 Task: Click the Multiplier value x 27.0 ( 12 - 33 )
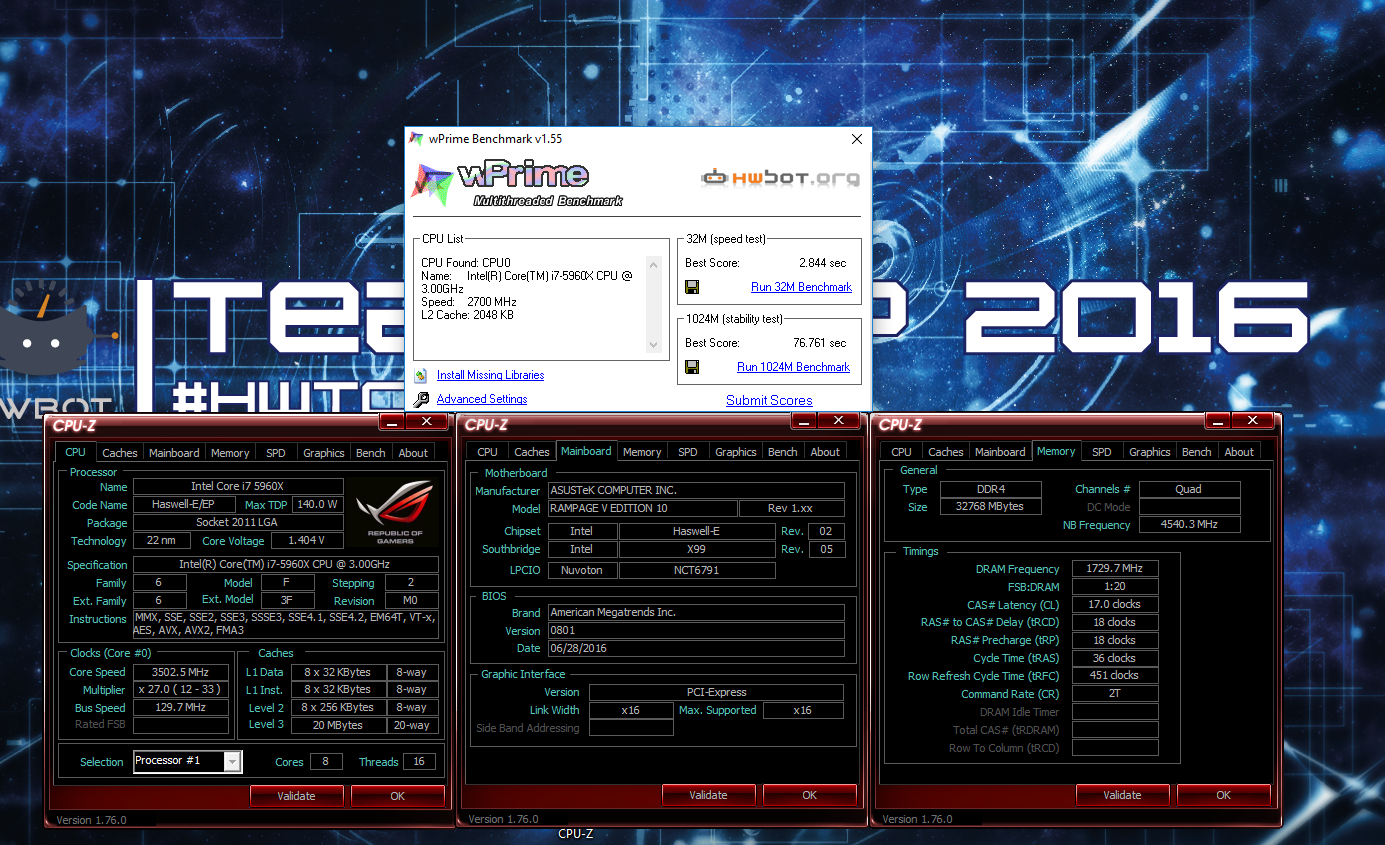point(181,690)
